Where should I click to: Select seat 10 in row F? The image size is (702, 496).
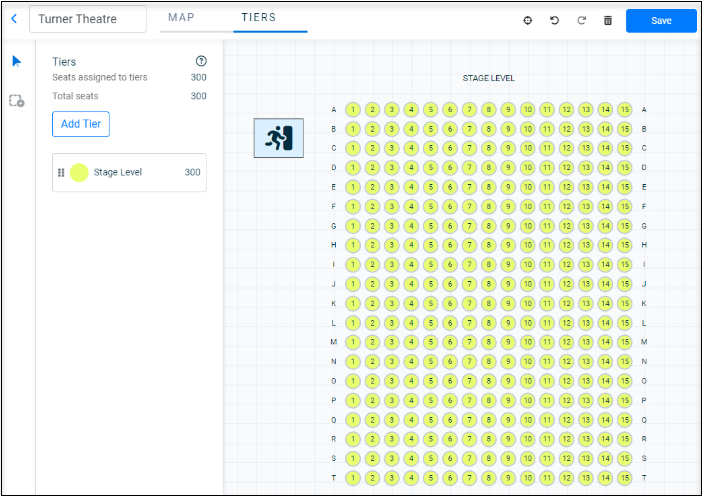point(528,206)
